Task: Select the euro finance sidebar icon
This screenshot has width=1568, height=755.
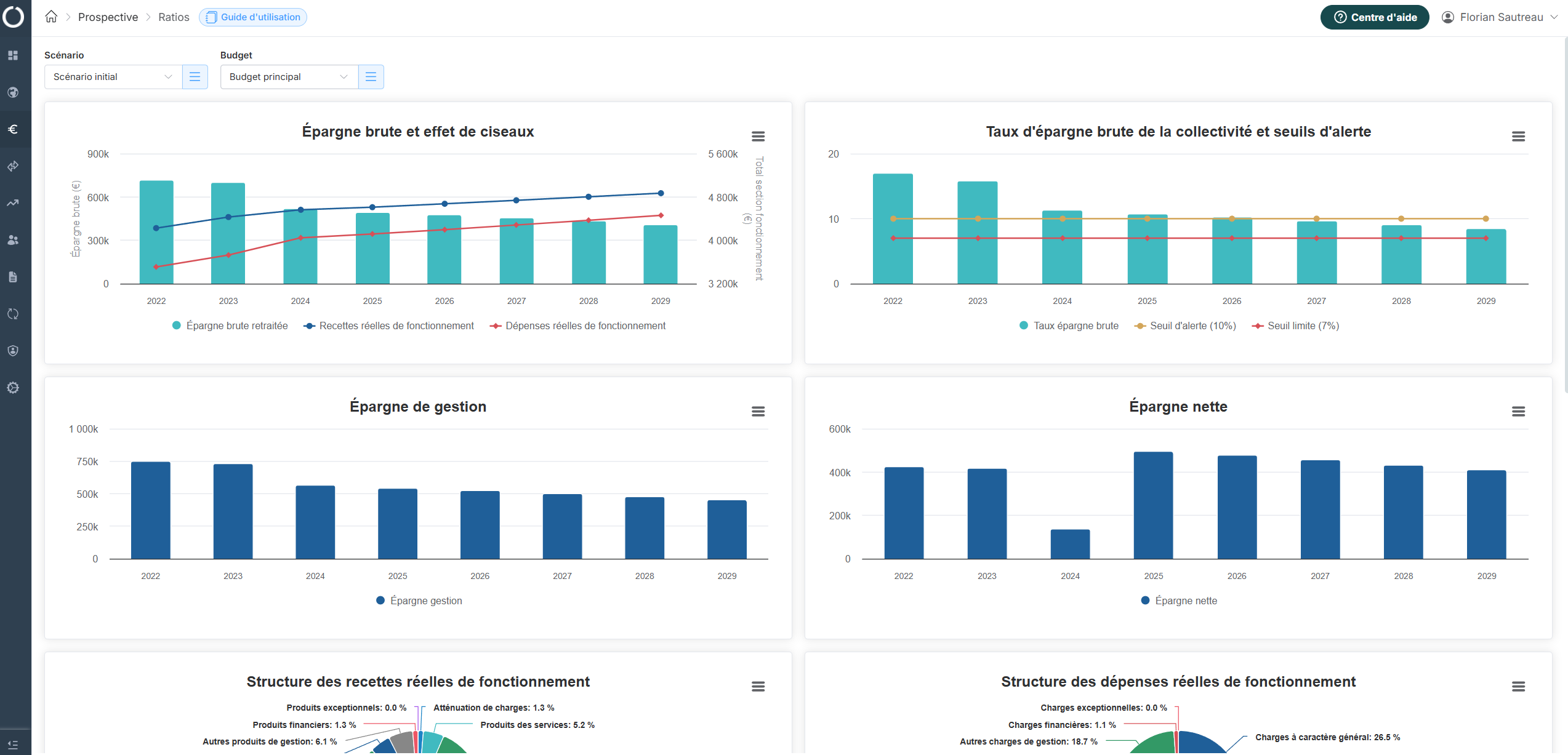Action: point(13,129)
